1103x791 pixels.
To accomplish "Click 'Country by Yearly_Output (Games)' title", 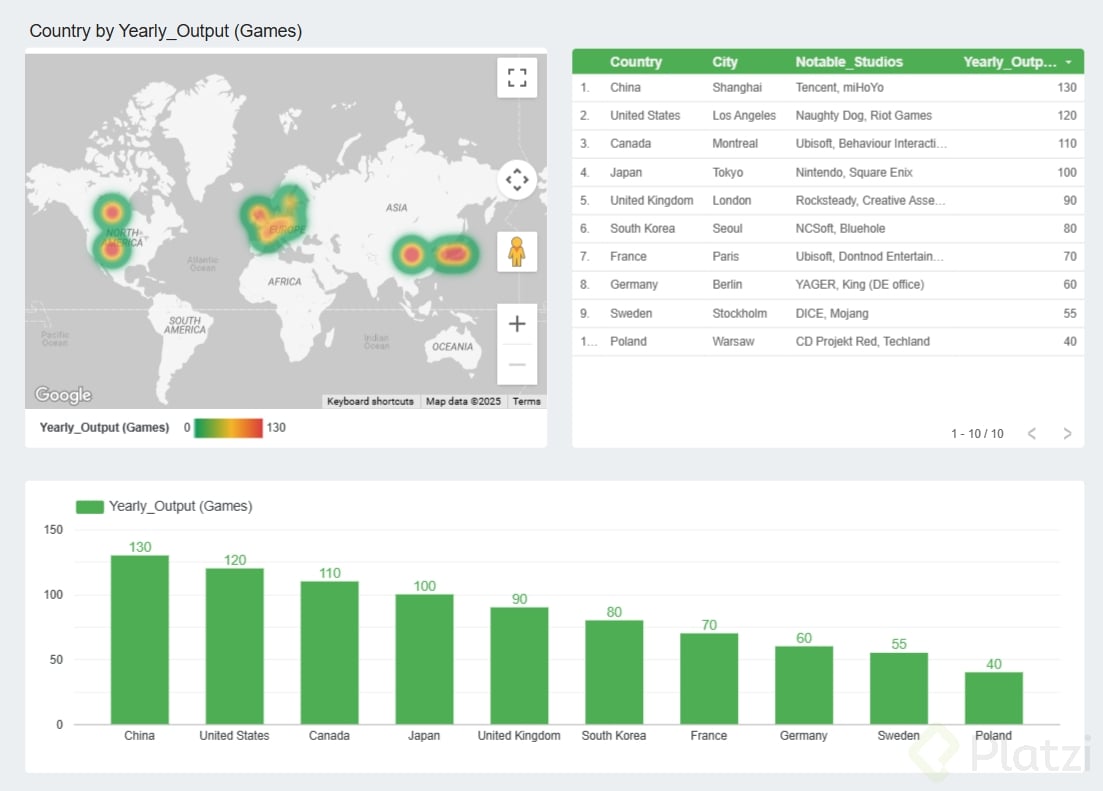I will (x=165, y=31).
